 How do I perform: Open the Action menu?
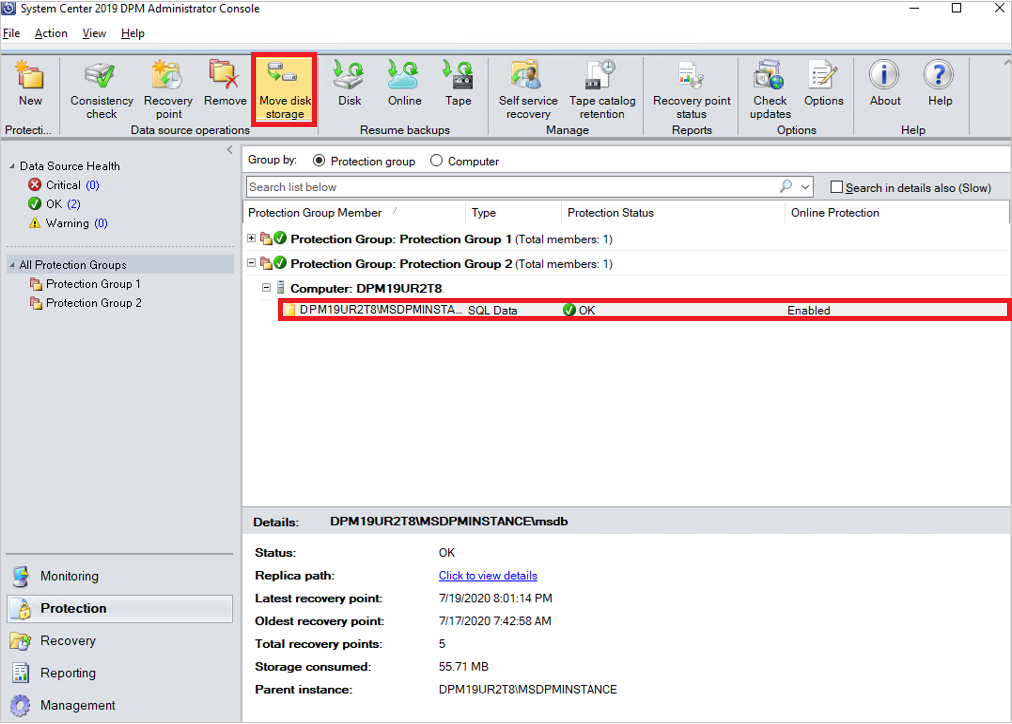(51, 34)
